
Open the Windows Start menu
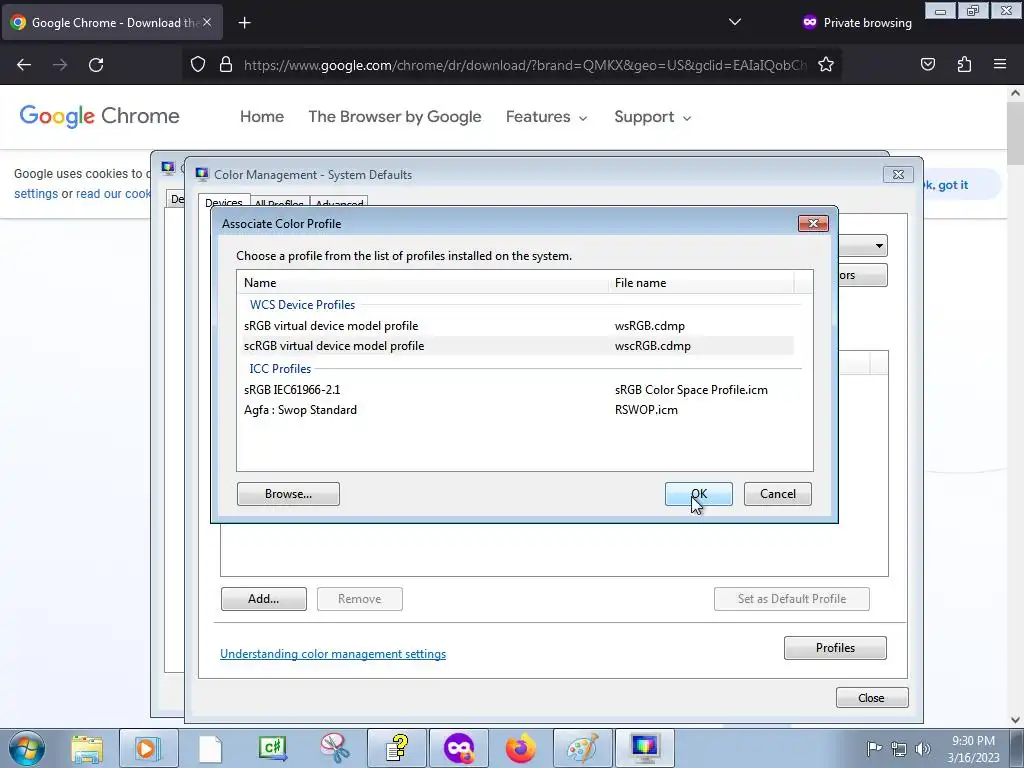point(27,748)
